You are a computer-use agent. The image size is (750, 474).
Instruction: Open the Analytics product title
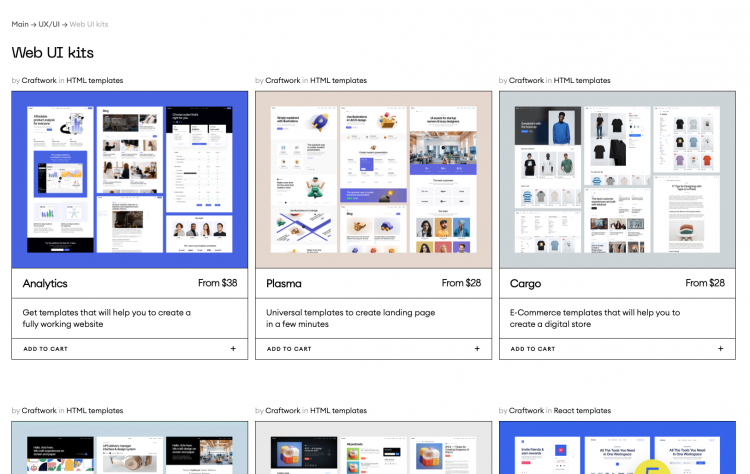coord(45,284)
